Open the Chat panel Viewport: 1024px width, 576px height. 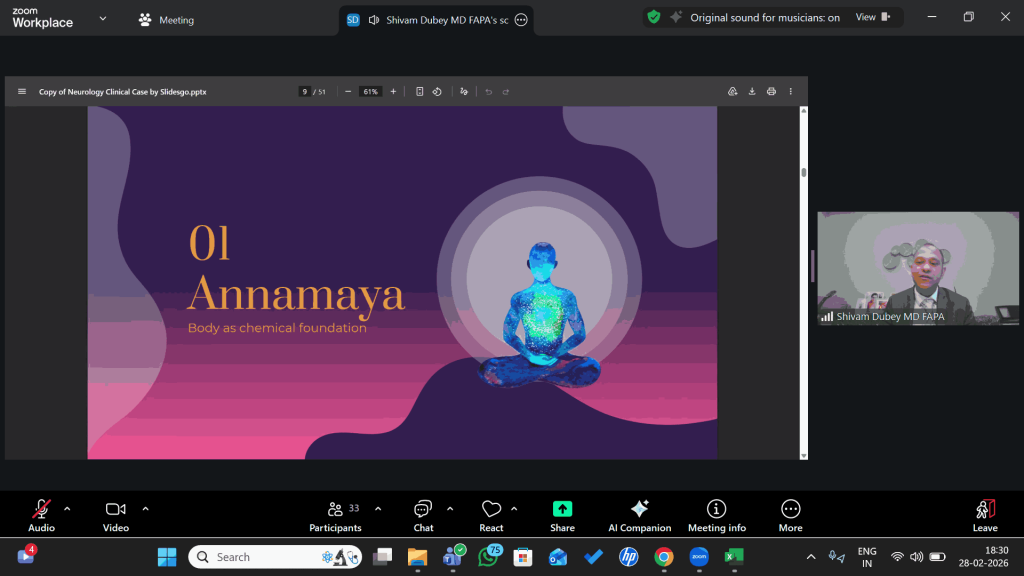[x=423, y=515]
